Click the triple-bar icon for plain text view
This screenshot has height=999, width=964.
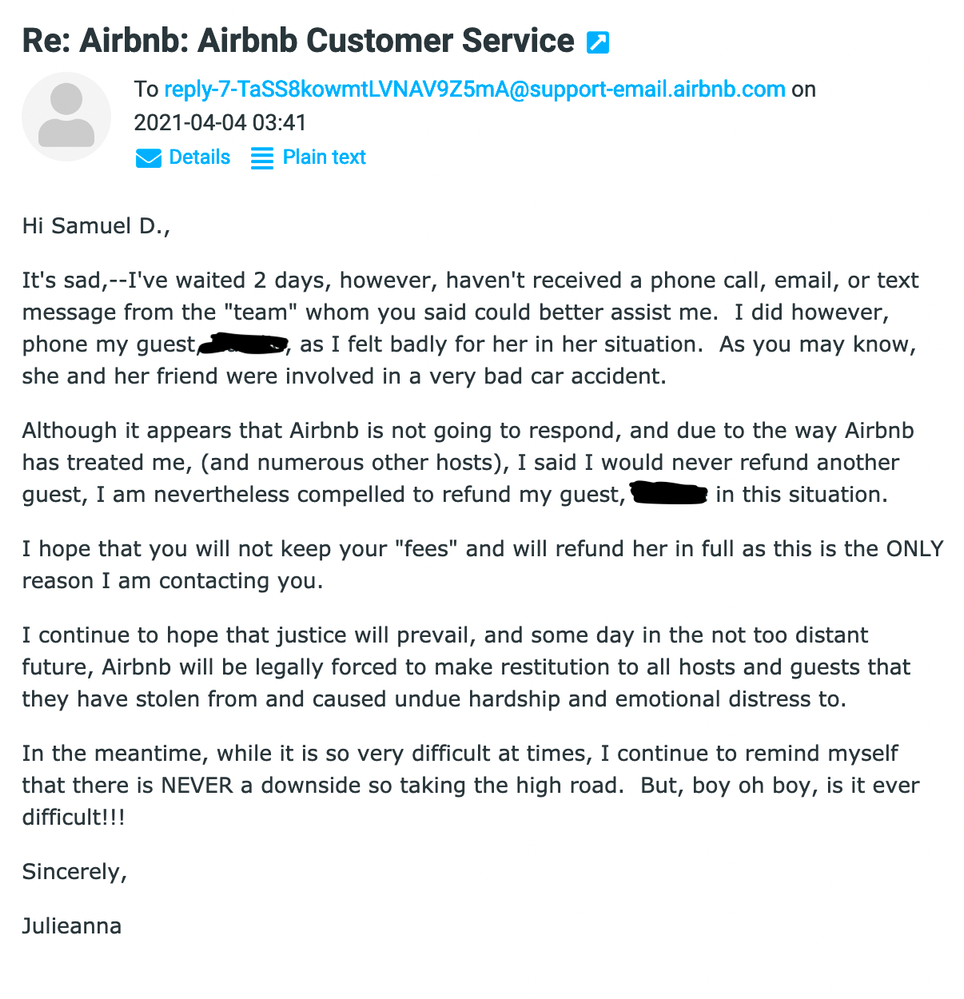pos(261,157)
